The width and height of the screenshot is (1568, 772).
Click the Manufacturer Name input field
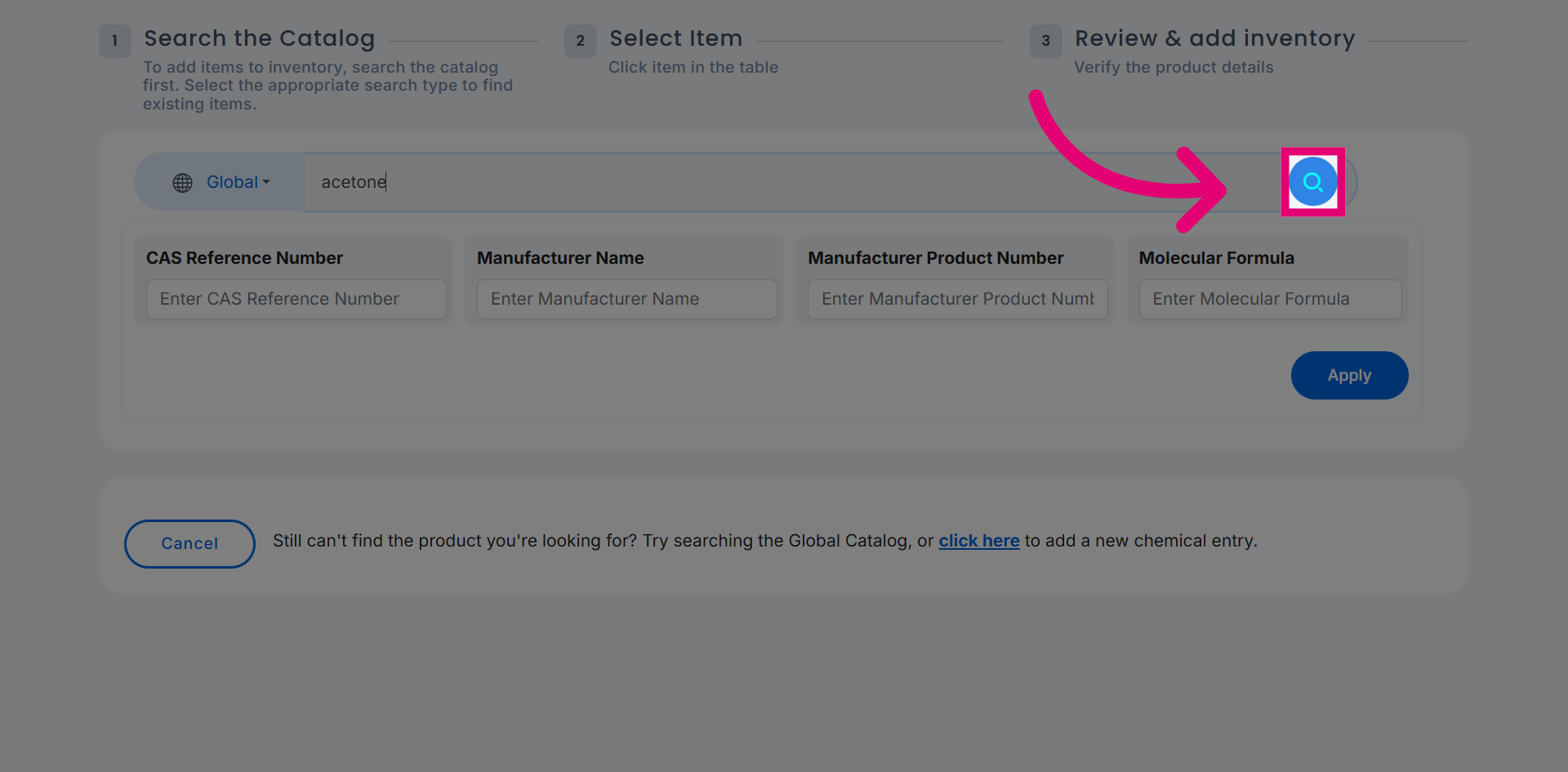tap(626, 299)
